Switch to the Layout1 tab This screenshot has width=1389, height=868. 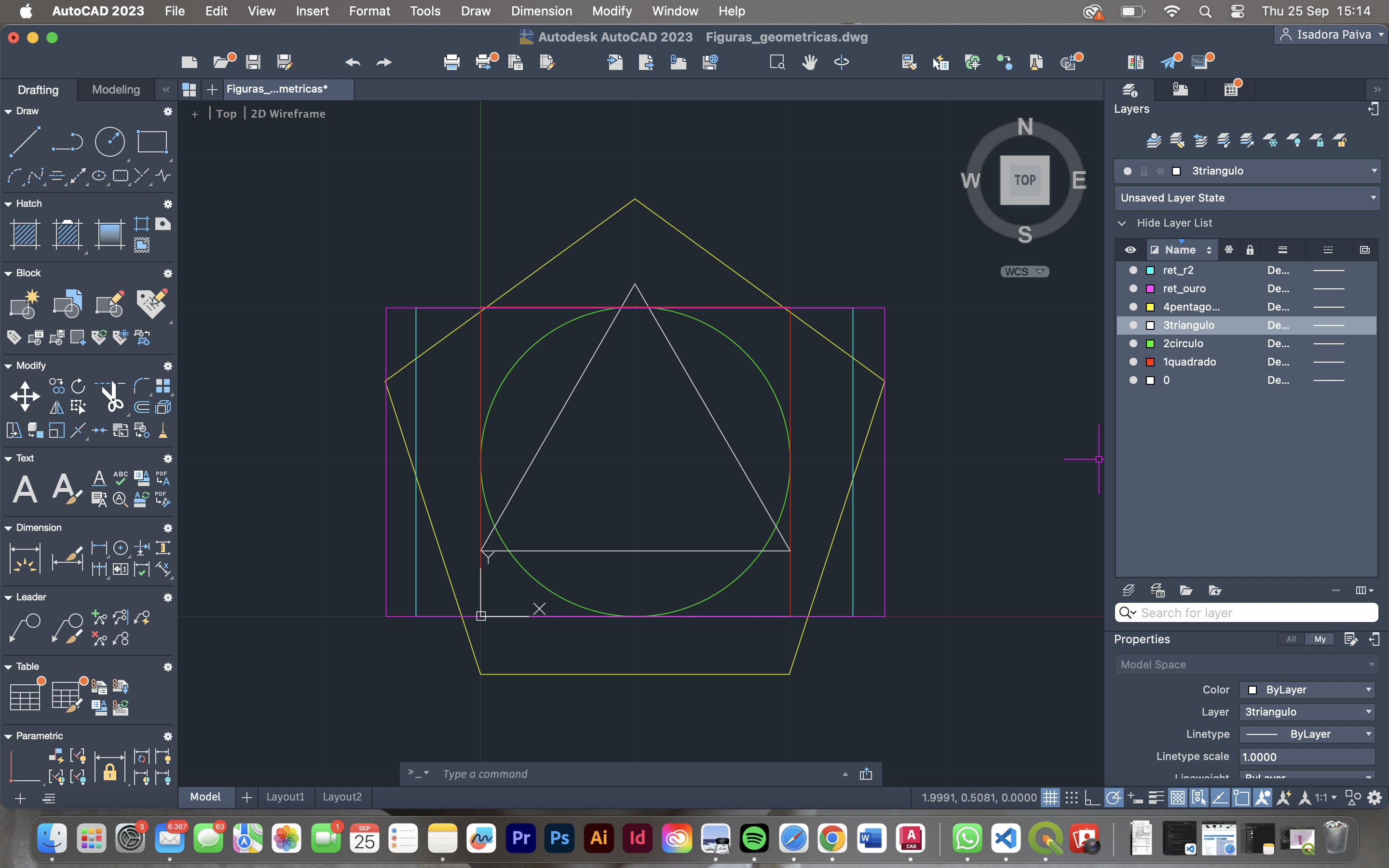point(285,797)
